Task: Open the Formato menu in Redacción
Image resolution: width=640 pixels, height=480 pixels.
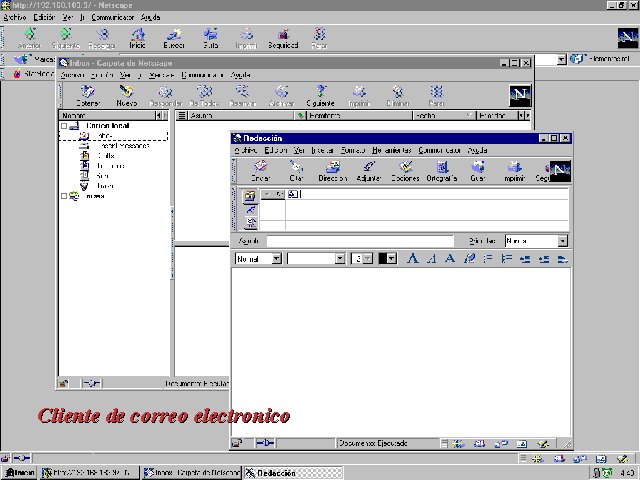Action: point(353,150)
